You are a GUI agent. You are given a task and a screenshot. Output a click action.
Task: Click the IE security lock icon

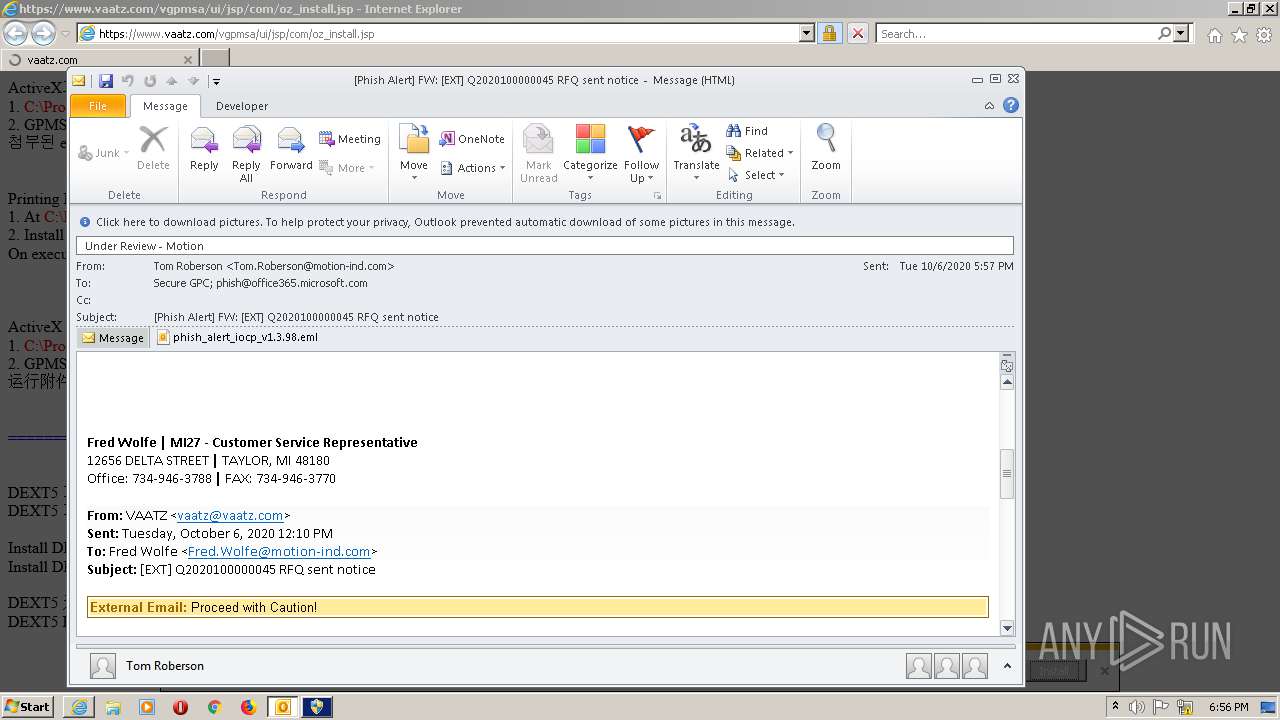(829, 33)
